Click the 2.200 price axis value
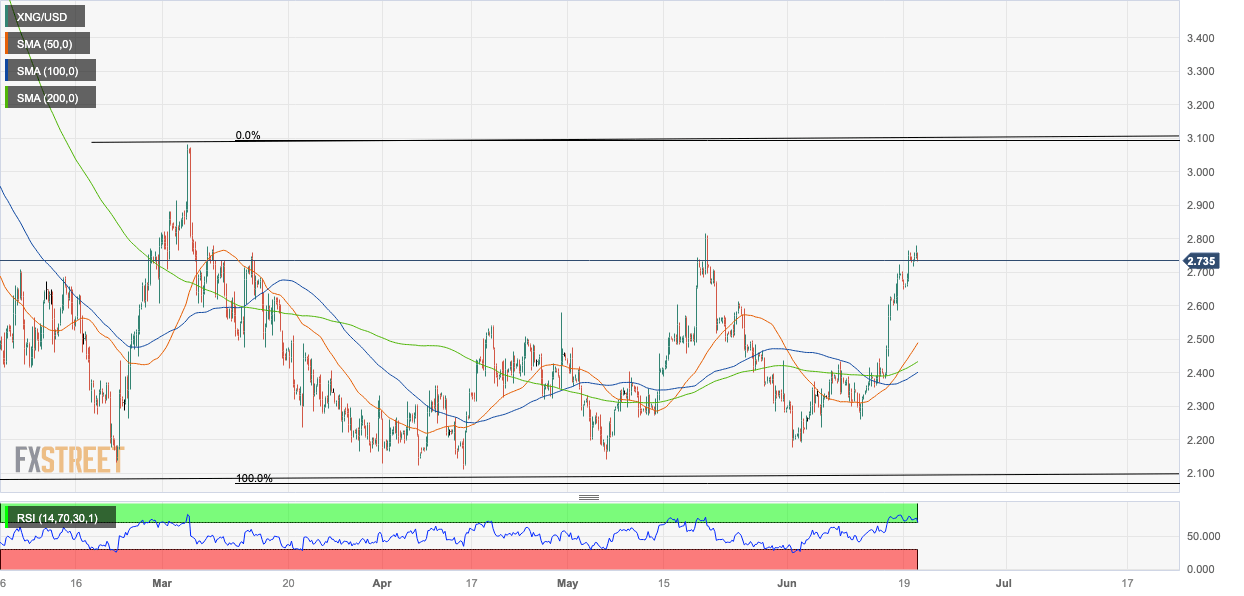Viewport: 1244px width, 596px height. [1201, 440]
